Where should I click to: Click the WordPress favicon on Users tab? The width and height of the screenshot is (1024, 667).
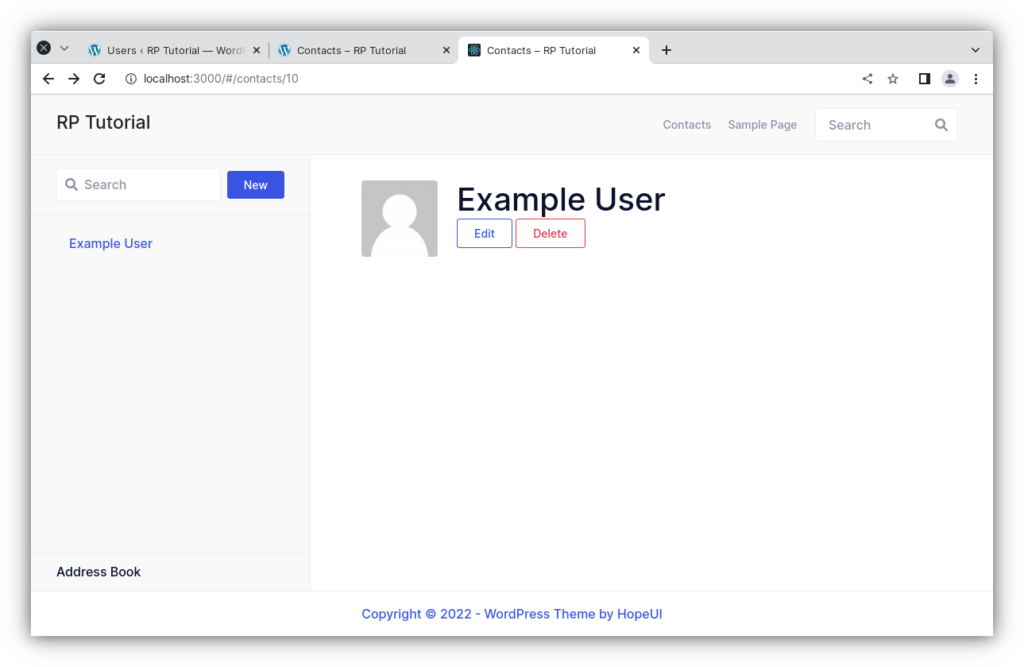(x=95, y=50)
